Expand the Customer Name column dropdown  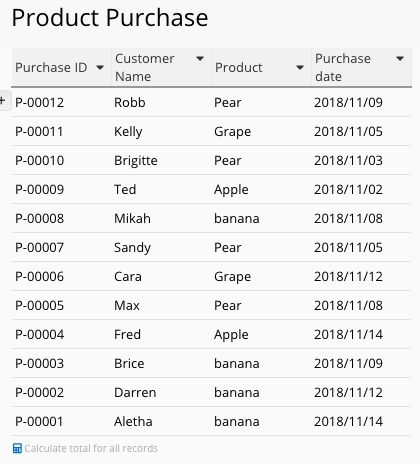point(200,59)
